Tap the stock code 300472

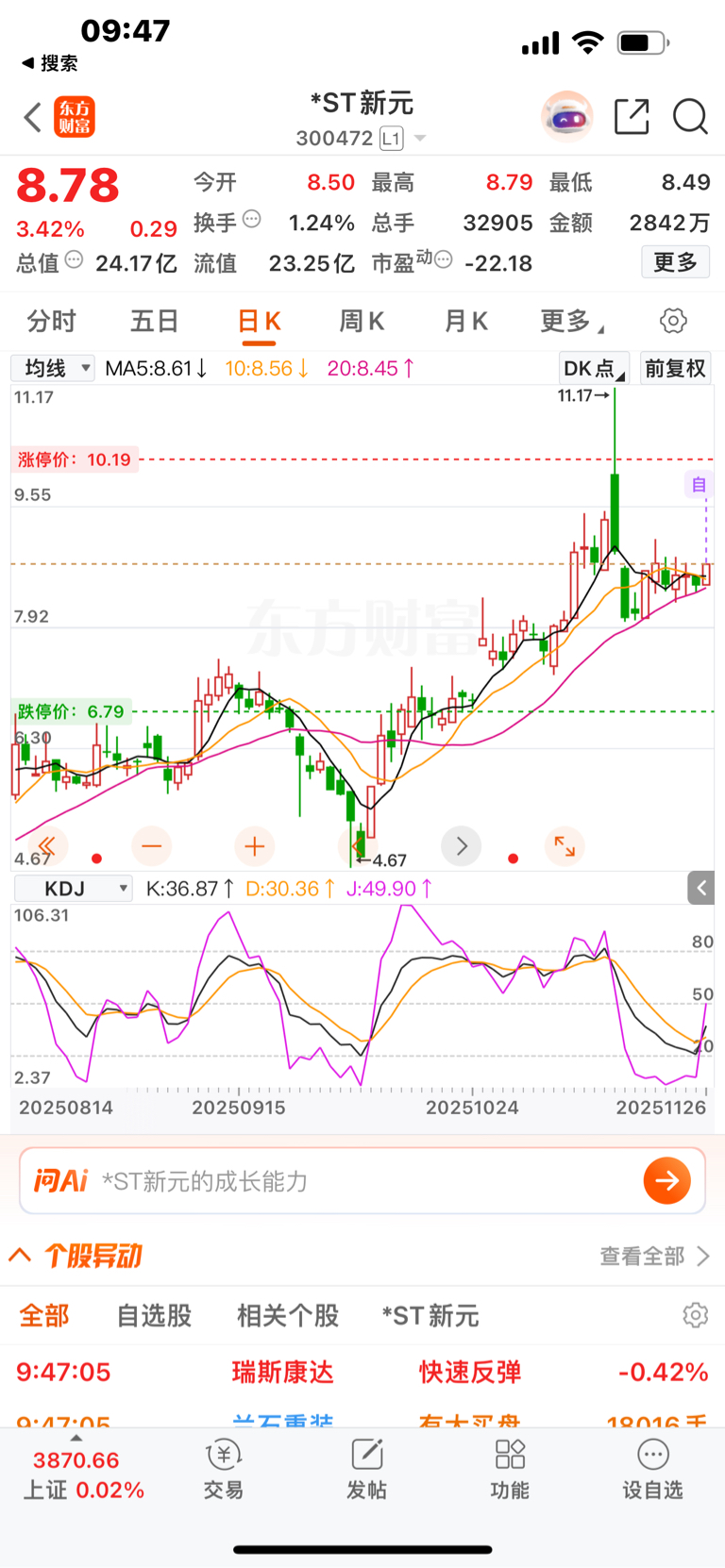pyautogui.click(x=334, y=139)
